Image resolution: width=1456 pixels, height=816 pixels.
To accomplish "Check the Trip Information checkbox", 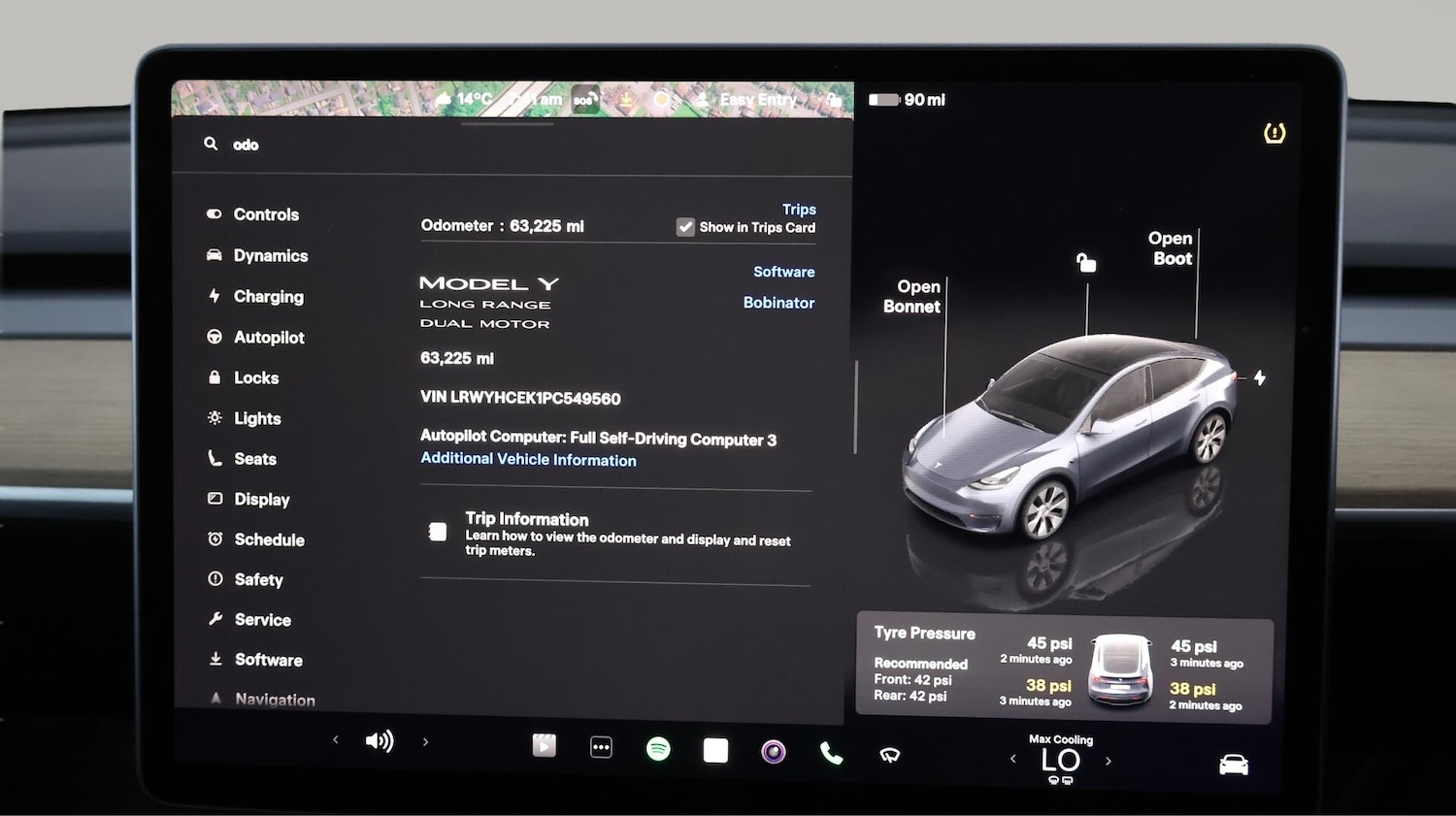I will (x=437, y=532).
